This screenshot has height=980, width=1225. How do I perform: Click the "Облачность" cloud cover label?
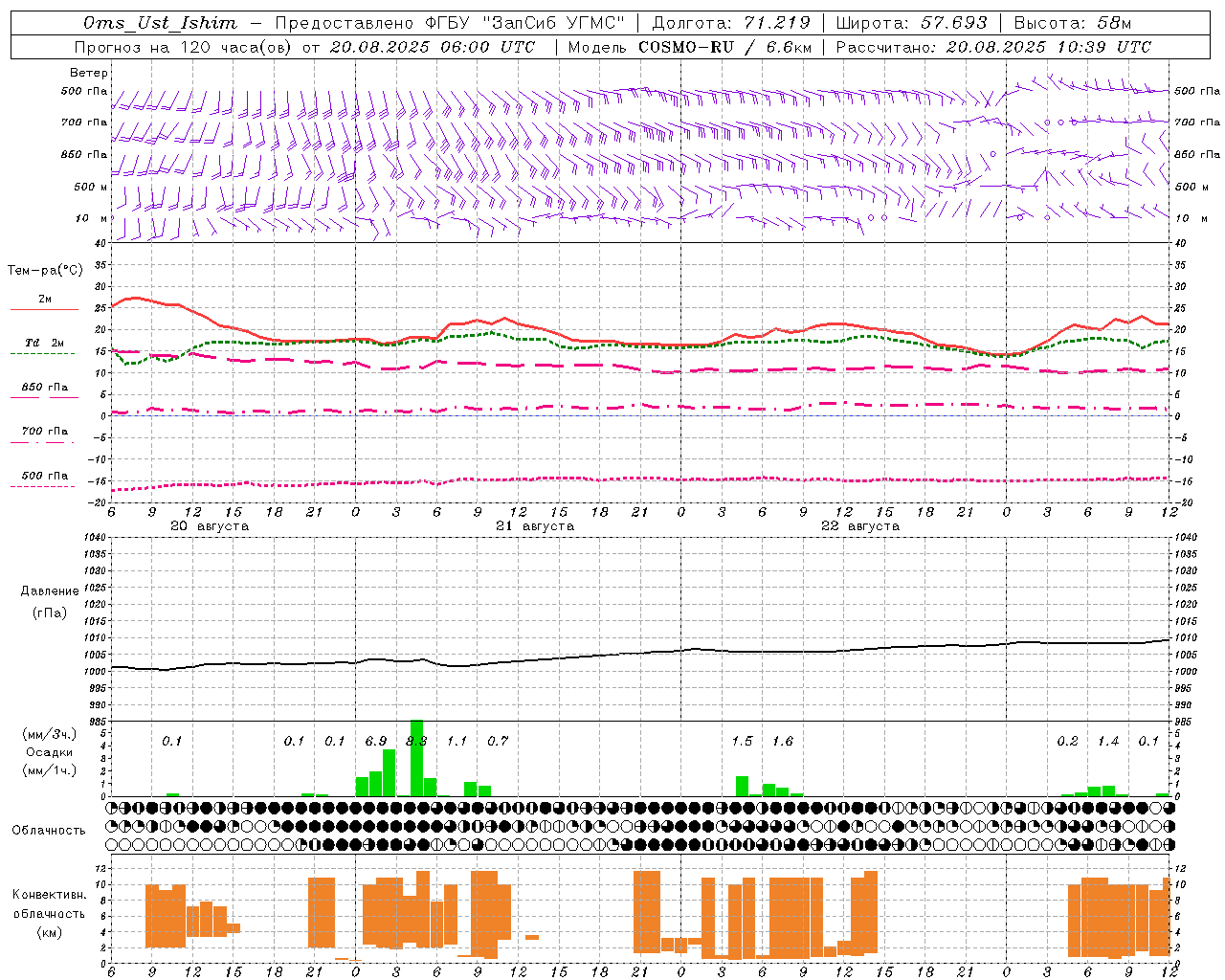pyautogui.click(x=49, y=831)
